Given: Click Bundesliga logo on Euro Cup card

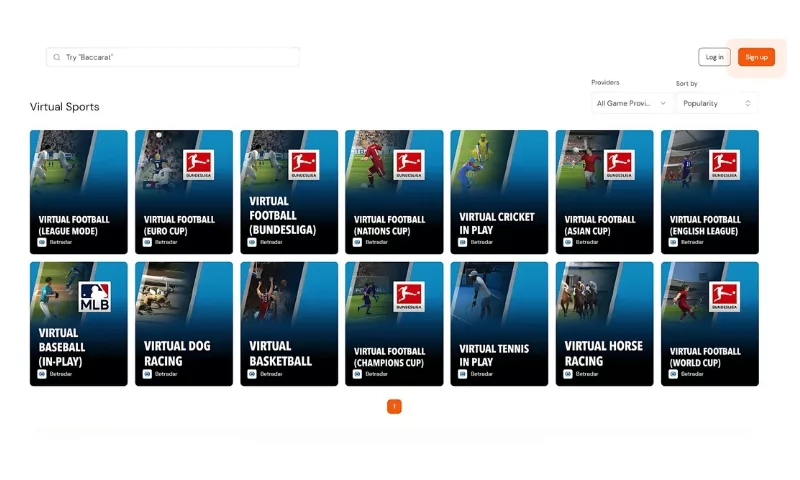Looking at the screenshot, I should click(x=198, y=164).
